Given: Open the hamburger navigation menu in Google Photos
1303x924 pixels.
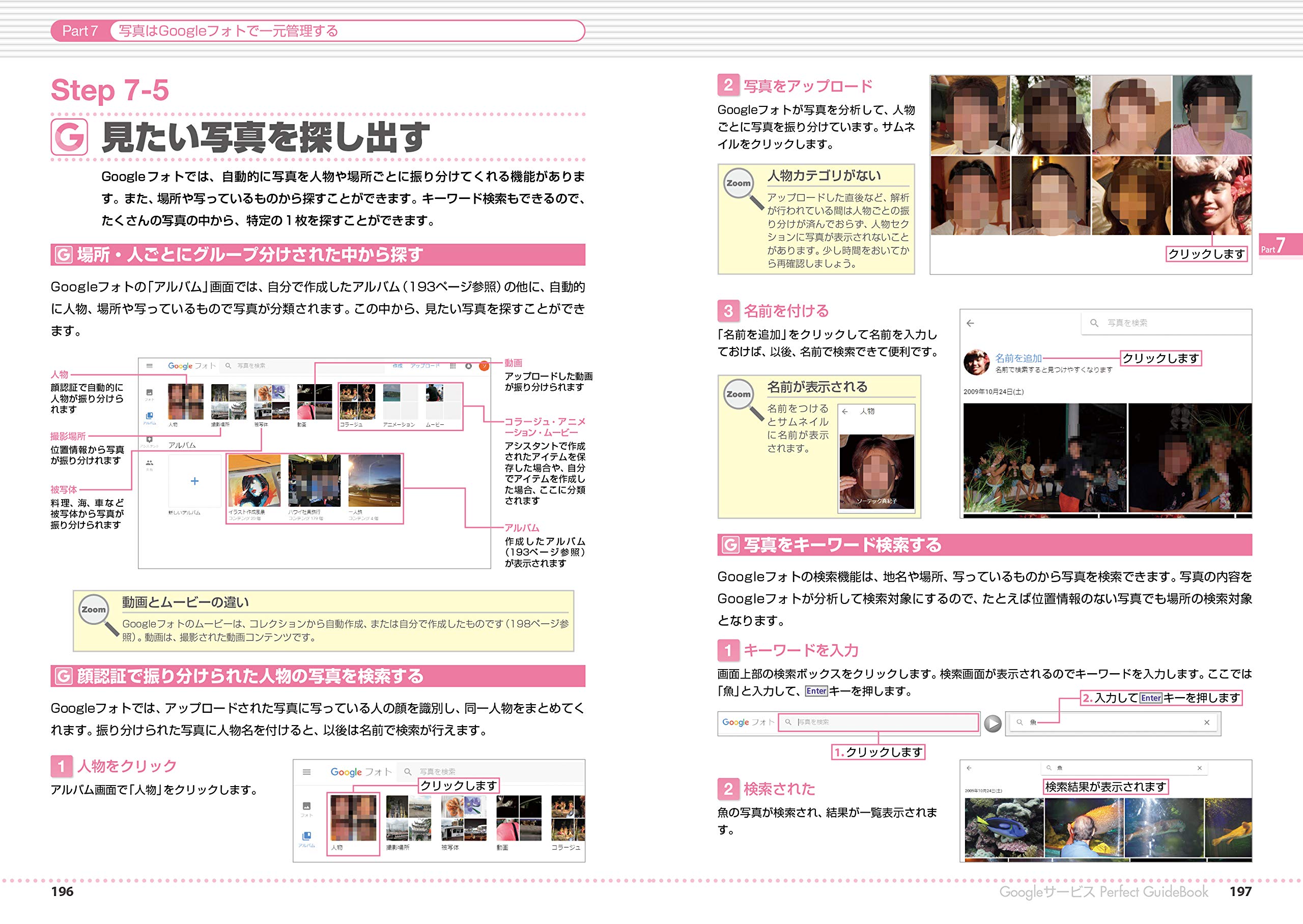Looking at the screenshot, I should coord(150,366).
